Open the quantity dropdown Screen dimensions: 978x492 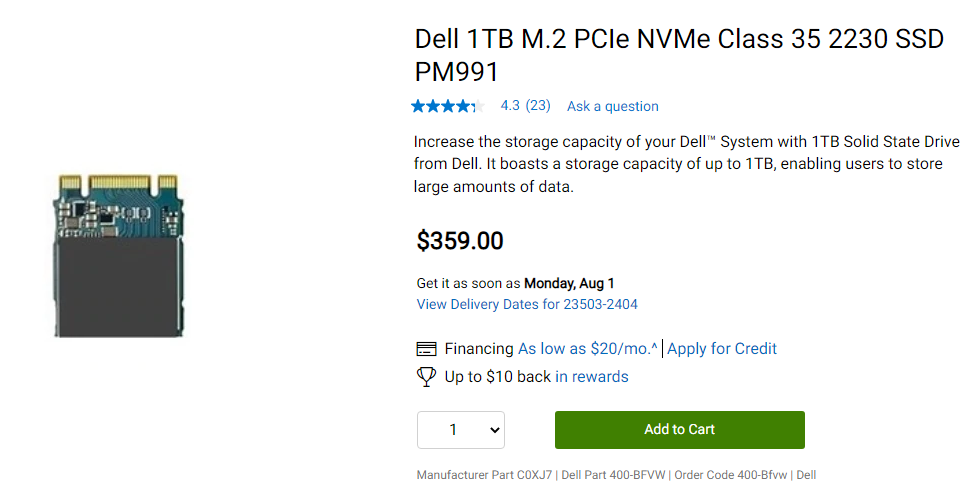pos(461,430)
